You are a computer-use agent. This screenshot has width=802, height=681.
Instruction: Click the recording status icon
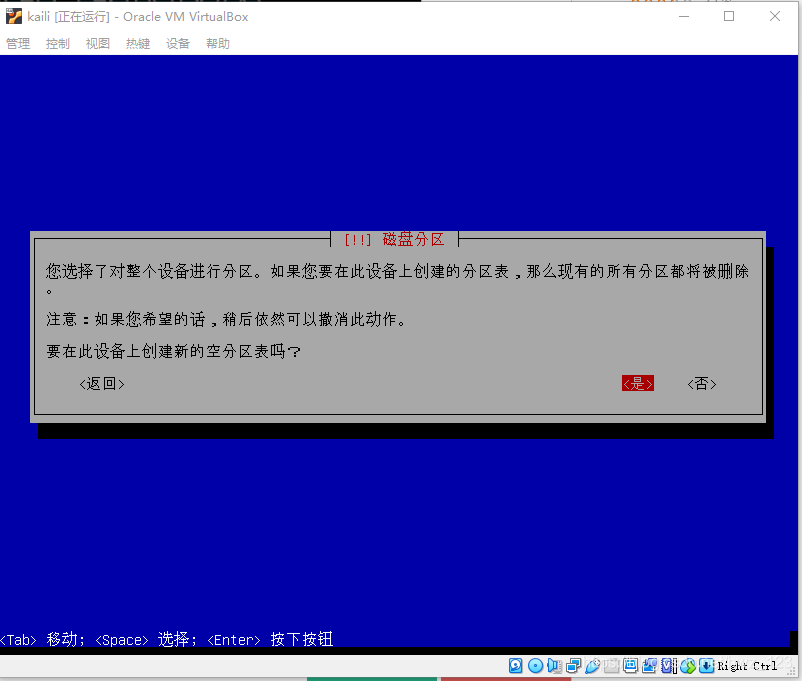[x=649, y=665]
